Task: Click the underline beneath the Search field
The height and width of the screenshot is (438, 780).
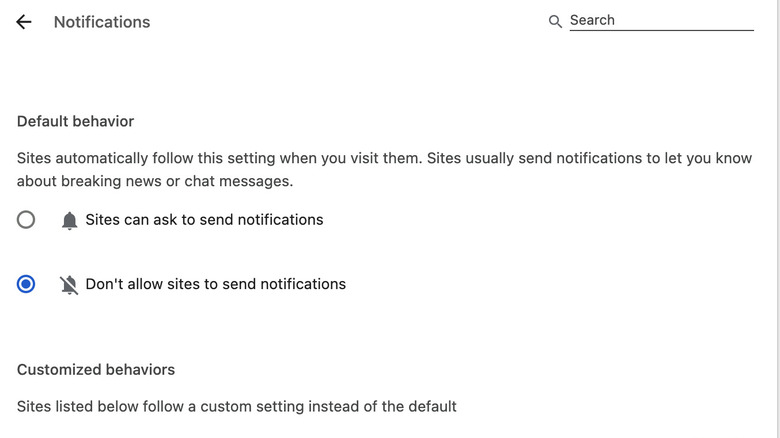Action: coord(661,31)
